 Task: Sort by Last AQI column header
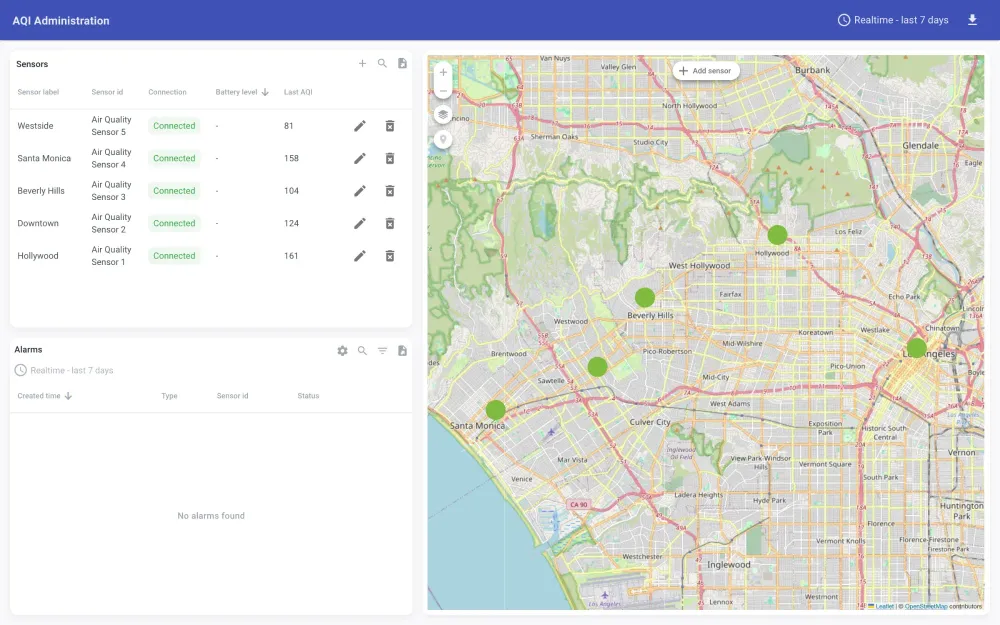coord(298,92)
